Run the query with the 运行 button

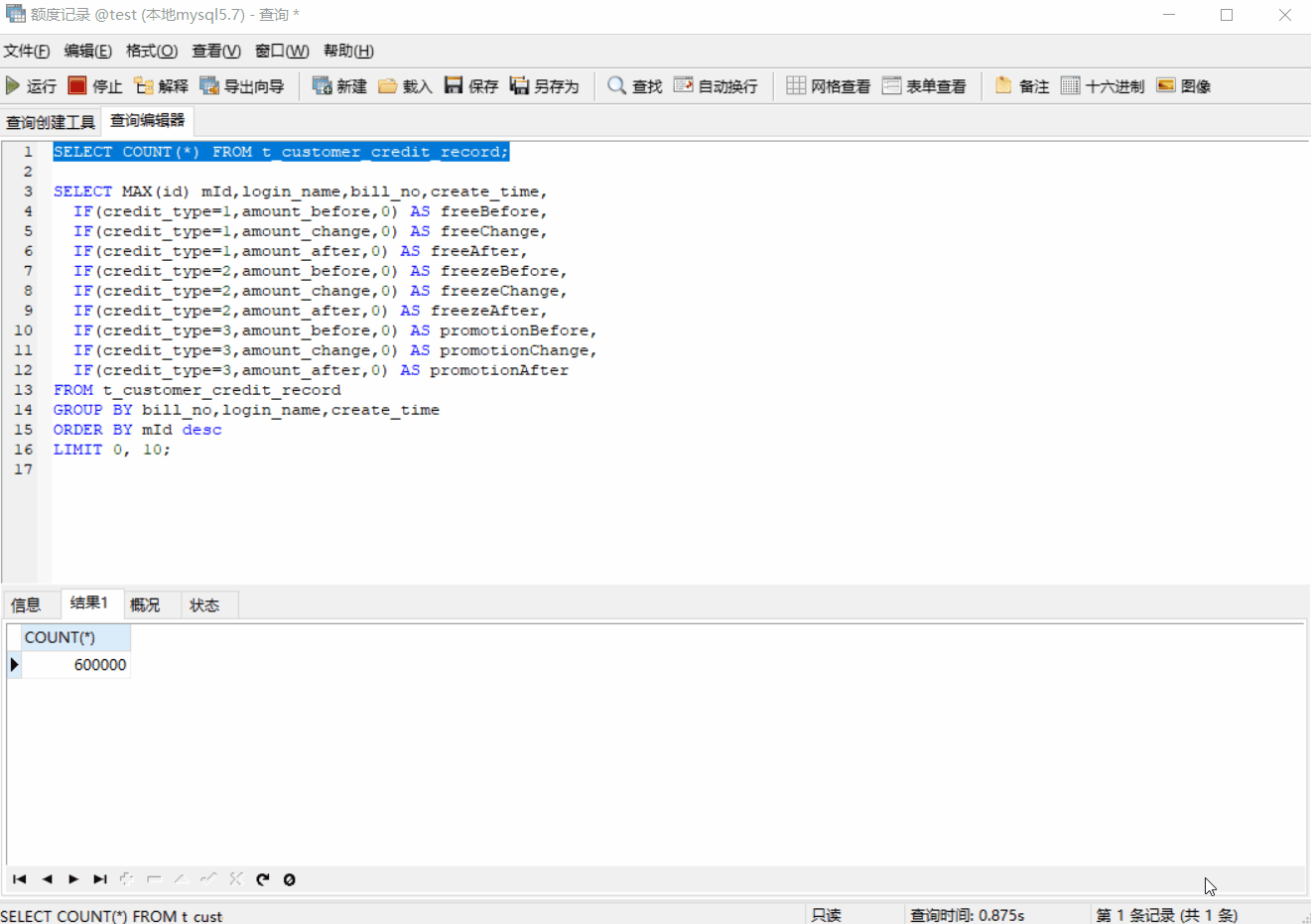click(32, 86)
